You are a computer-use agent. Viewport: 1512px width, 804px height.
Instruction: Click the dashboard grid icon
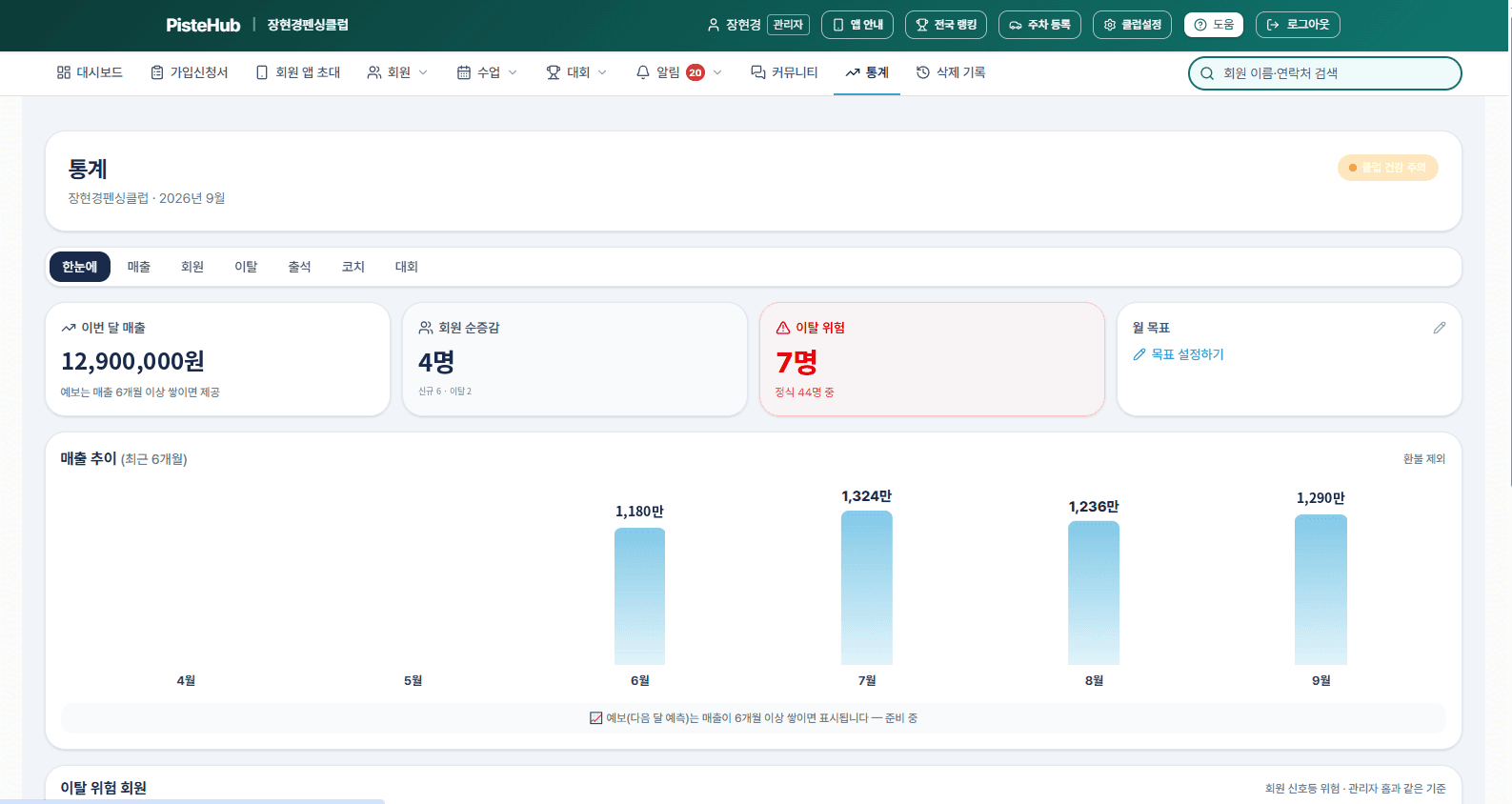pos(64,72)
